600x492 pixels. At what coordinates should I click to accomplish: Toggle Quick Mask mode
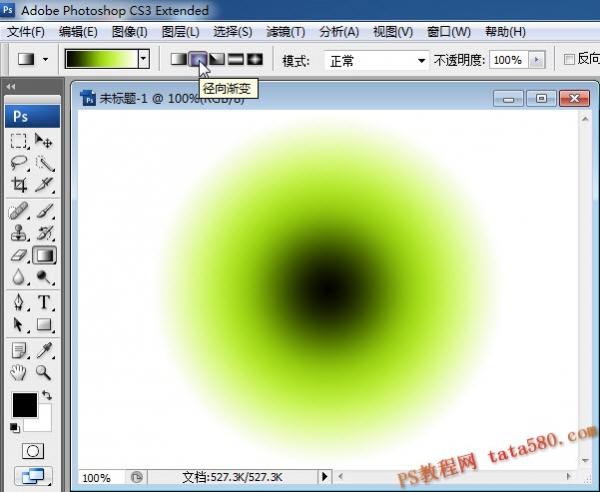[33, 451]
